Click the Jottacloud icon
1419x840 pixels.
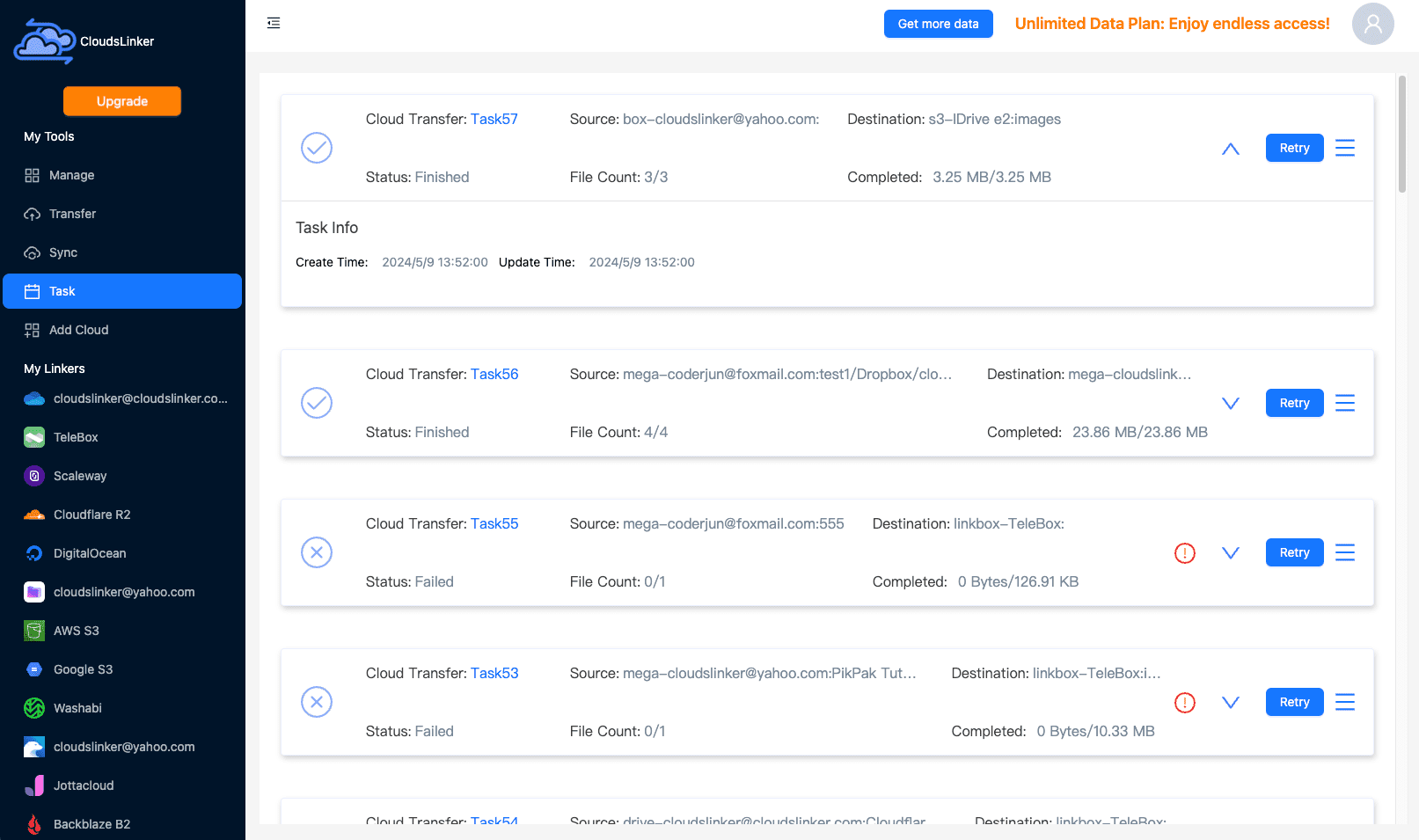pyautogui.click(x=34, y=785)
